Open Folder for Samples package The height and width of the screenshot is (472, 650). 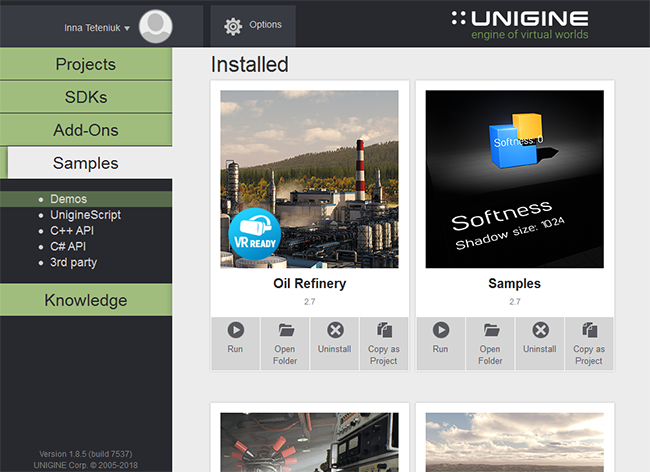click(490, 343)
